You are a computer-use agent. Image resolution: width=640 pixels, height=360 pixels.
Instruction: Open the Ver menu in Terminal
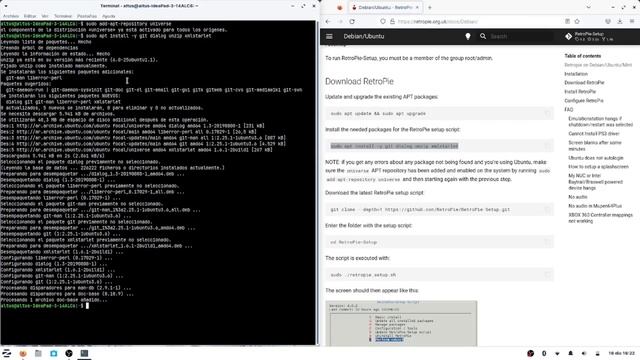(45, 16)
